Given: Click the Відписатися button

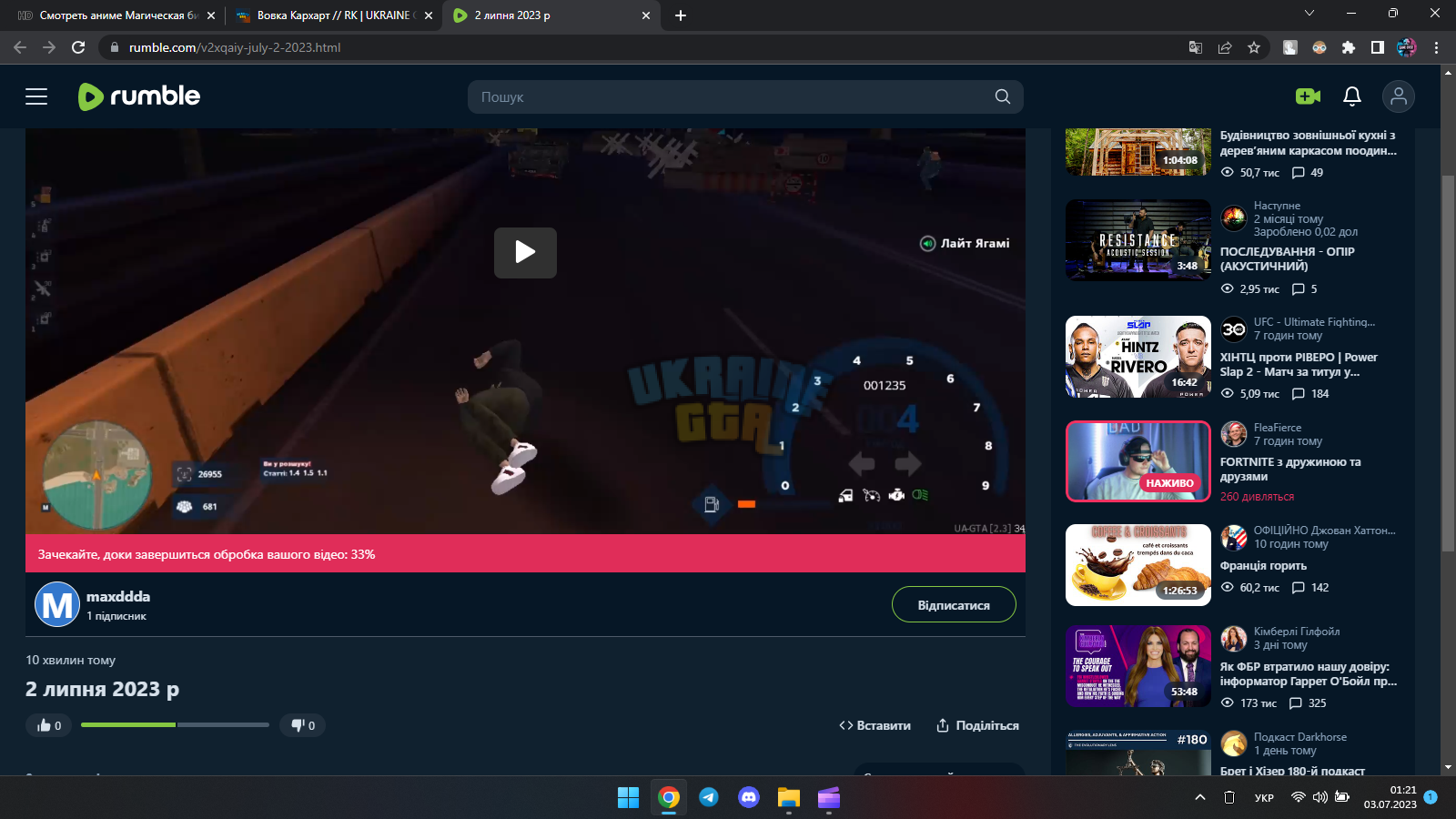Looking at the screenshot, I should (x=954, y=604).
